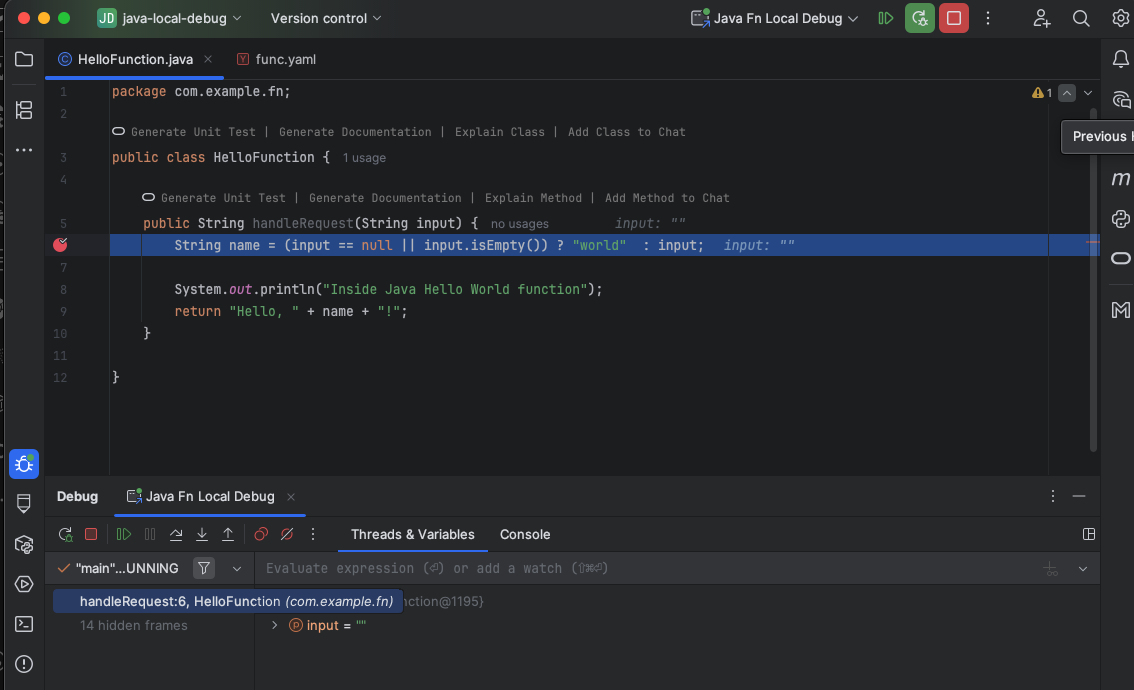Viewport: 1134px width, 690px height.
Task: Click the Step Into button
Action: point(202,534)
